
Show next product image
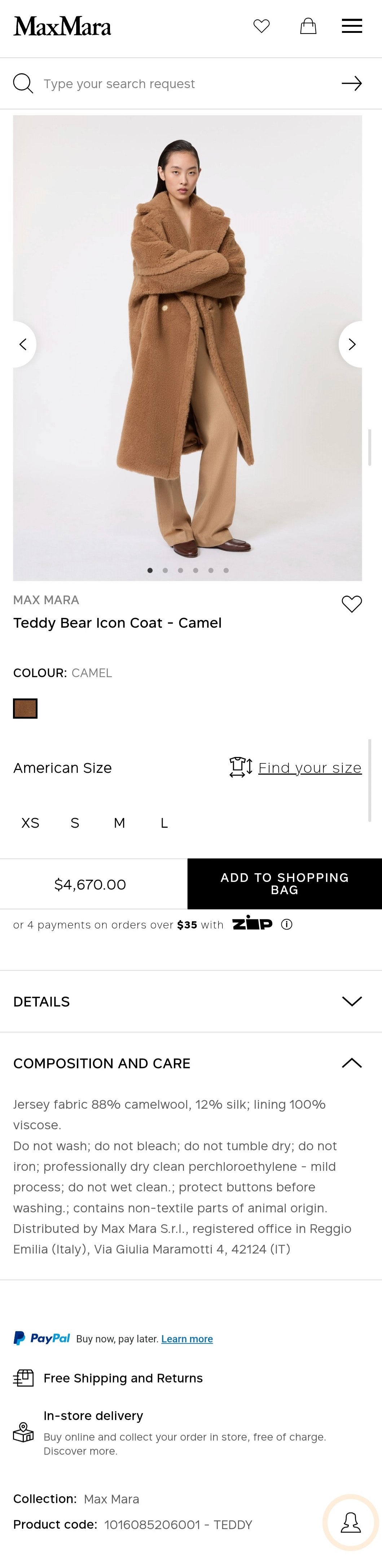coord(352,345)
